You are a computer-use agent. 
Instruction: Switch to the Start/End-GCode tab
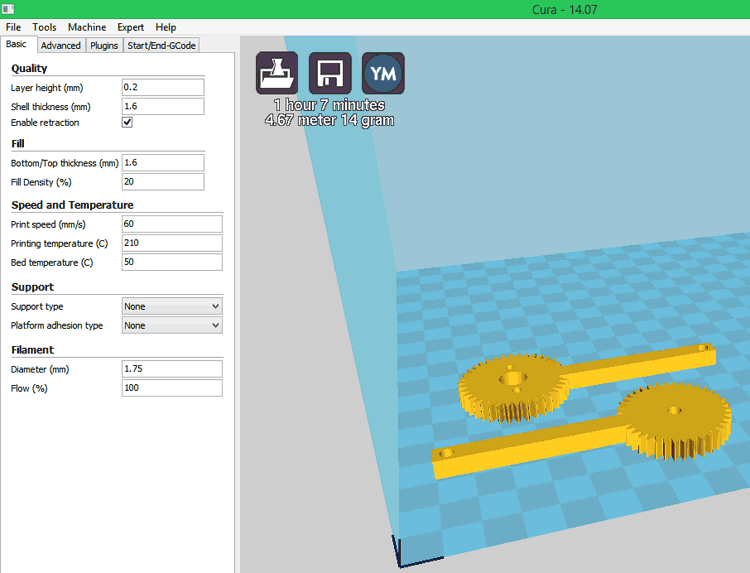[161, 45]
